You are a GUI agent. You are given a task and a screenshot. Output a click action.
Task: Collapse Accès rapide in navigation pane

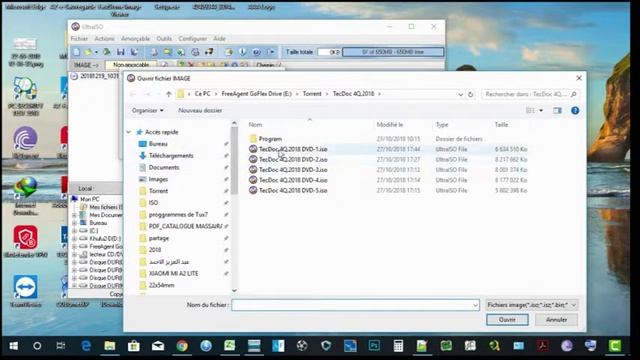129,132
